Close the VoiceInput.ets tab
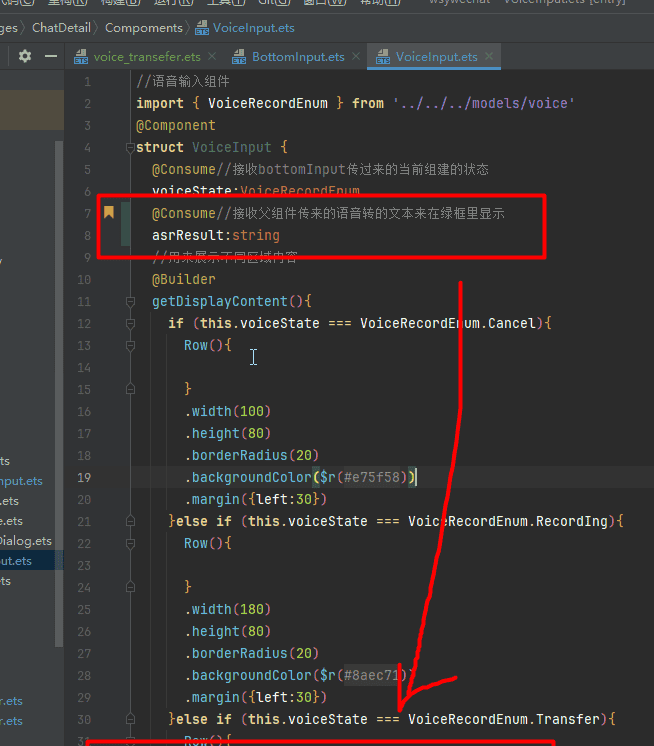654x746 pixels. coord(488,58)
